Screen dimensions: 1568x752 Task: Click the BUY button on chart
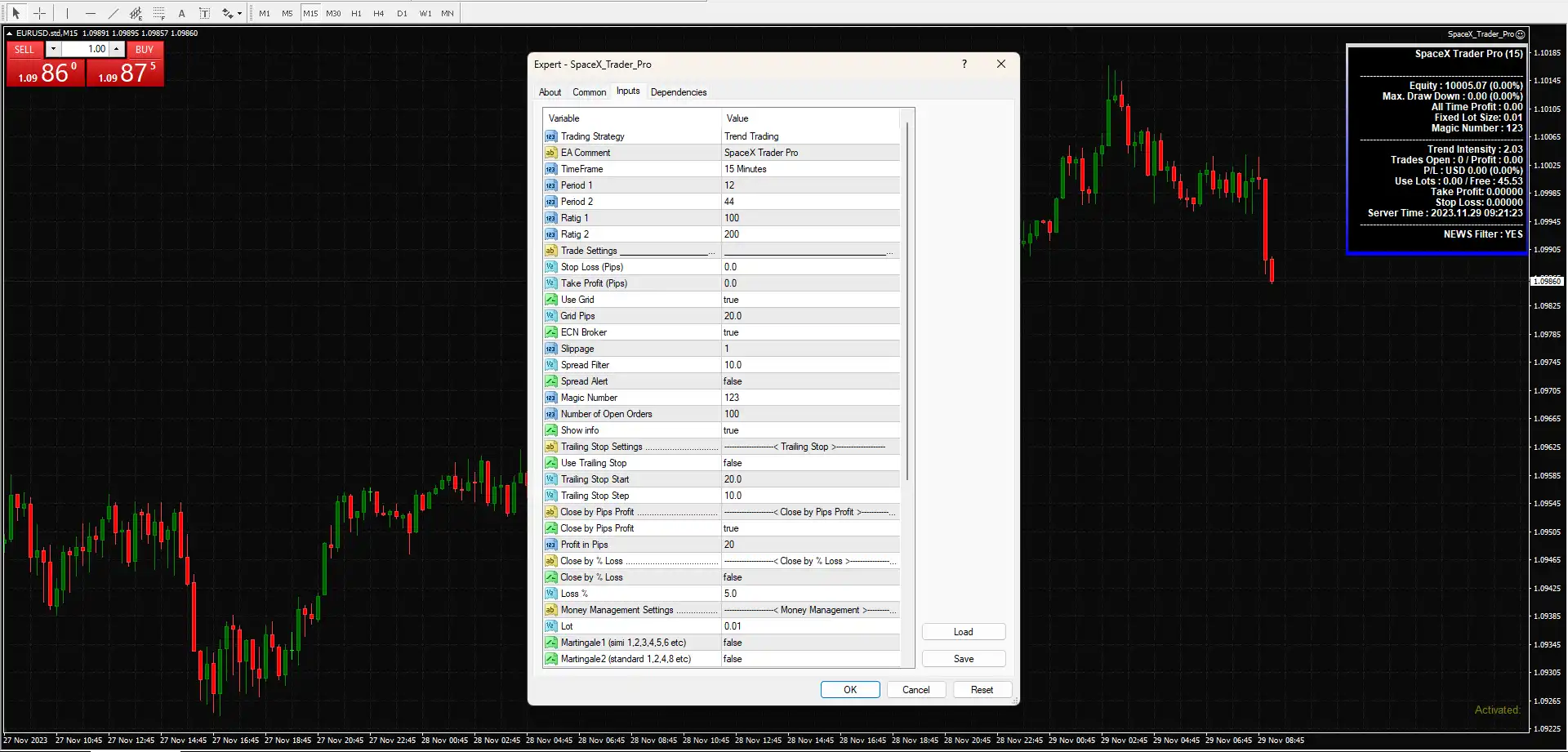[145, 50]
